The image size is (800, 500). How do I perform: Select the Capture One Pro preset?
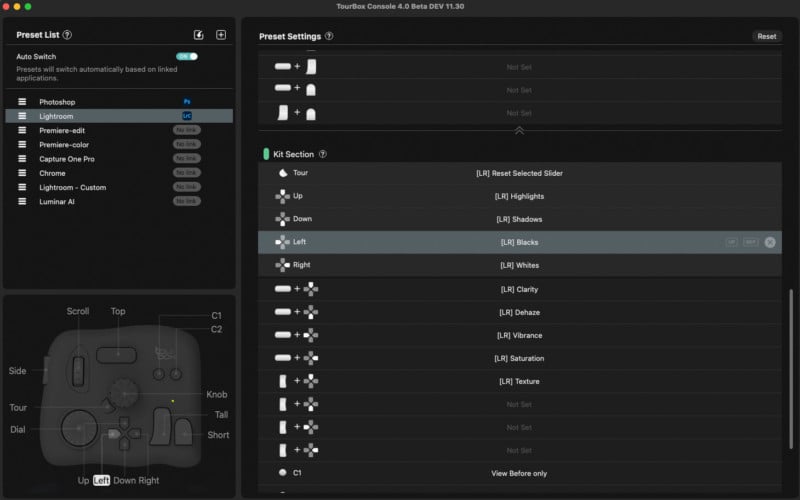[x=67, y=159]
